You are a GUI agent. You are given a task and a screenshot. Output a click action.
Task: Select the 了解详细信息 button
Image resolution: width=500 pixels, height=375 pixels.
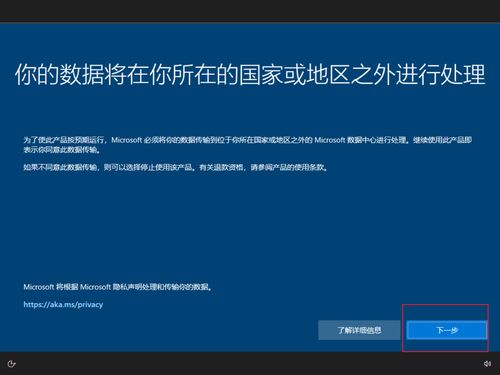(x=359, y=330)
